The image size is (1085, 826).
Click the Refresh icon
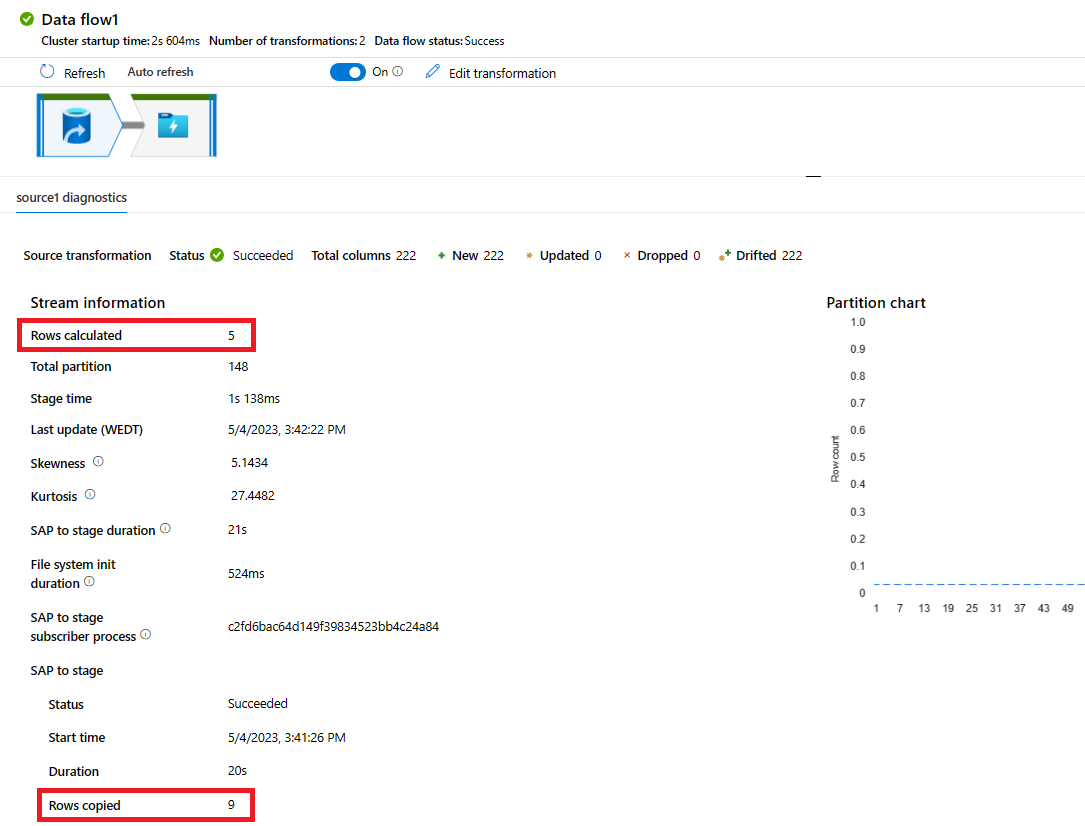47,71
